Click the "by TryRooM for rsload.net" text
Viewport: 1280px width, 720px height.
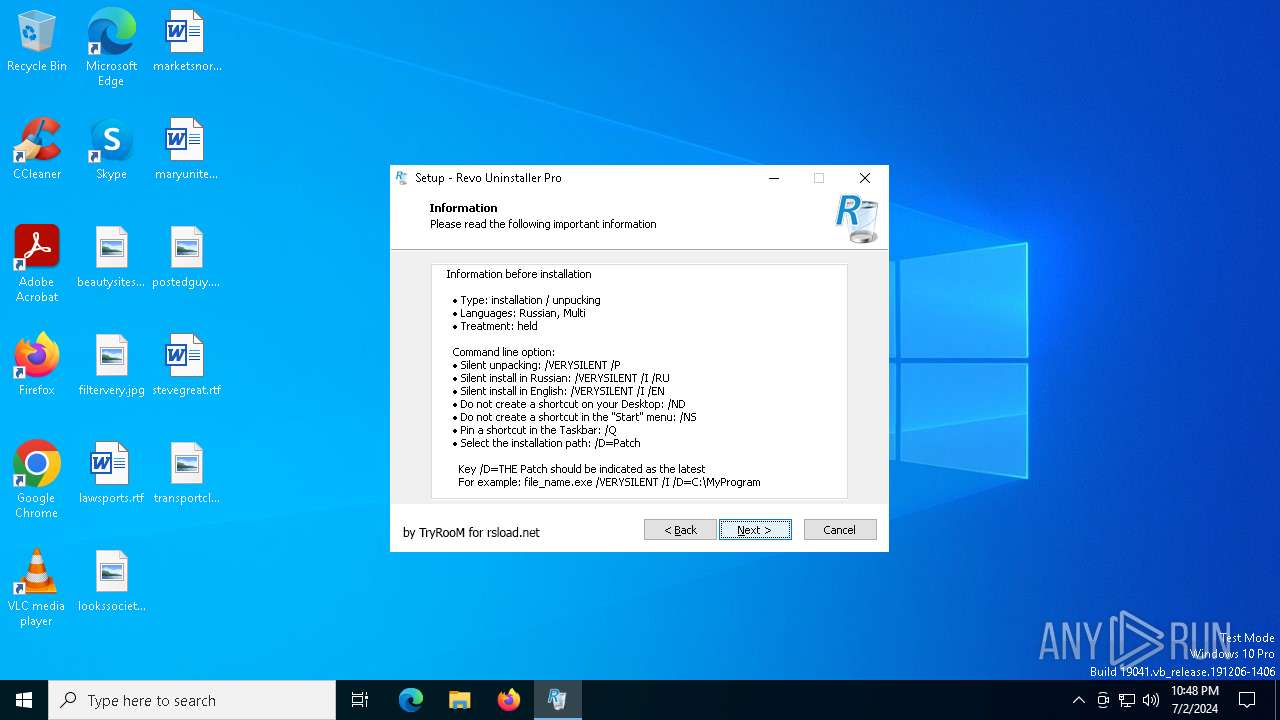point(471,533)
